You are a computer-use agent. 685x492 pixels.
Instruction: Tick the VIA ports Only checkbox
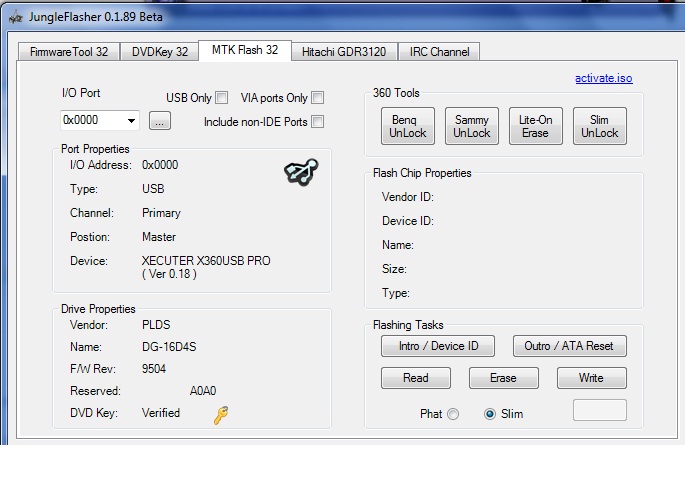318,97
